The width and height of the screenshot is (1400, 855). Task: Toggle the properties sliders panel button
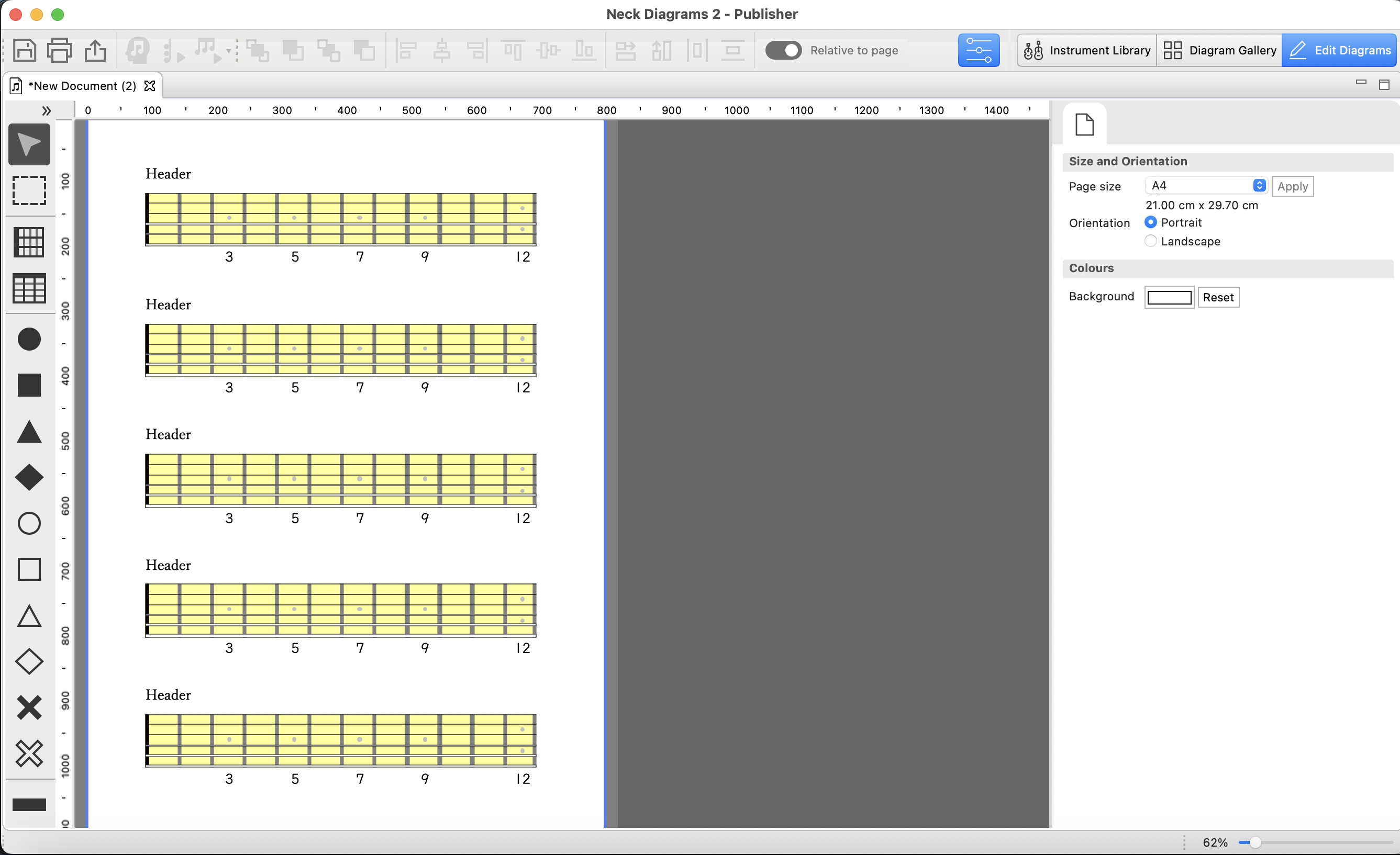(x=979, y=51)
